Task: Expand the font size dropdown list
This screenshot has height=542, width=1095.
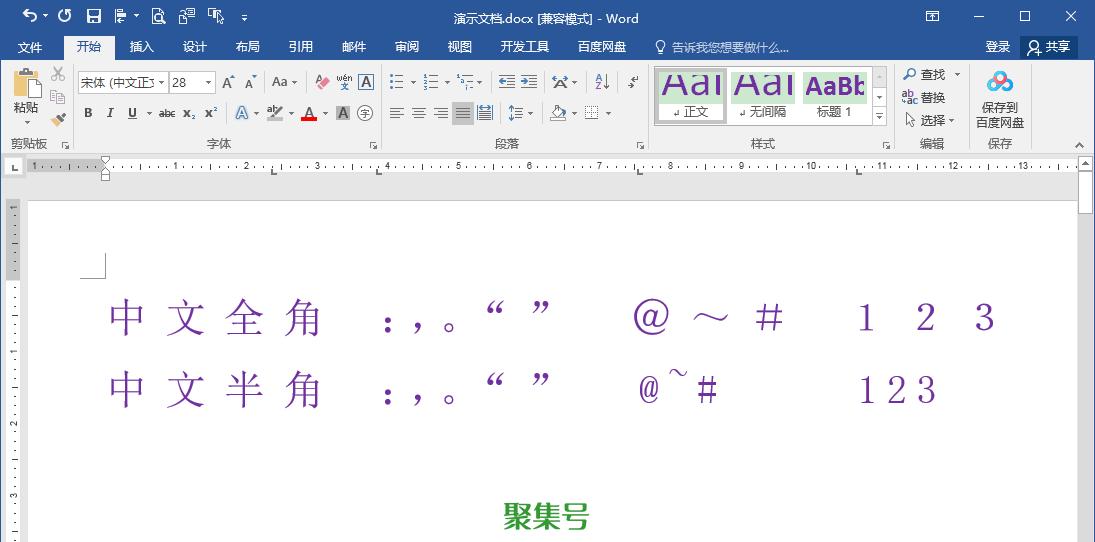Action: coord(208,82)
